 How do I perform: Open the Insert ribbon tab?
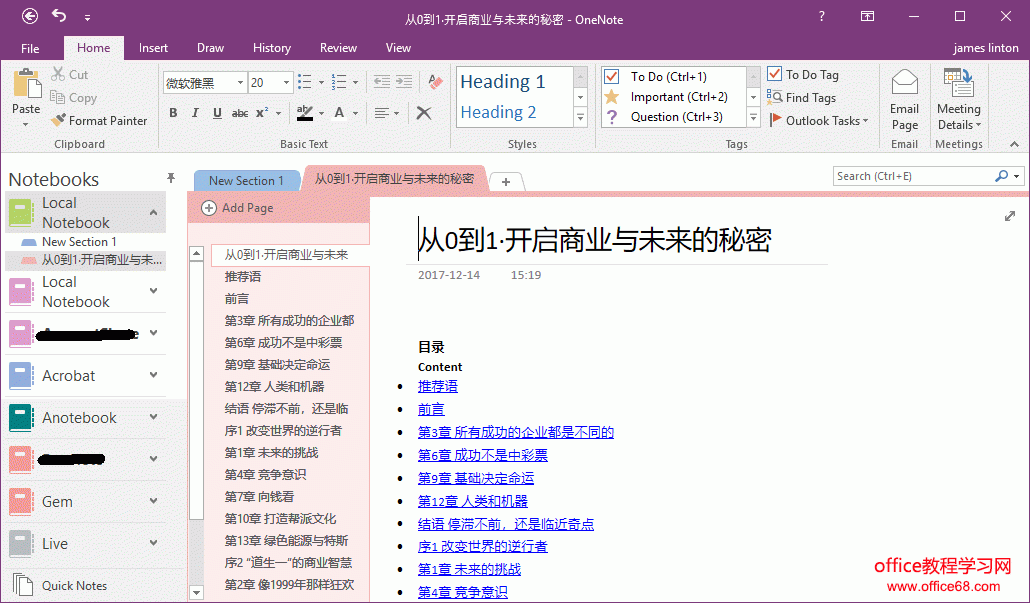point(153,48)
